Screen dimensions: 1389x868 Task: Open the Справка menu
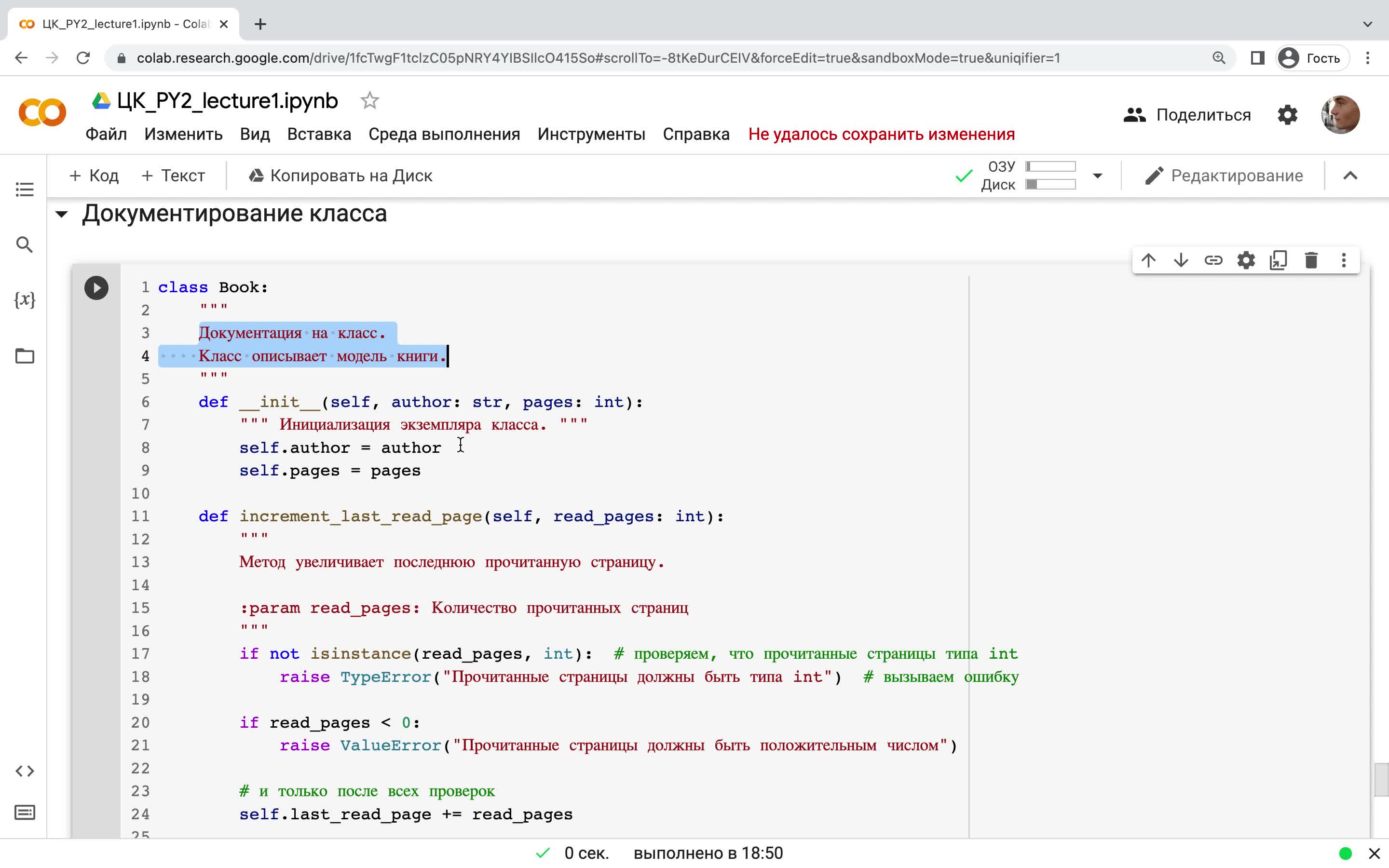(x=696, y=135)
